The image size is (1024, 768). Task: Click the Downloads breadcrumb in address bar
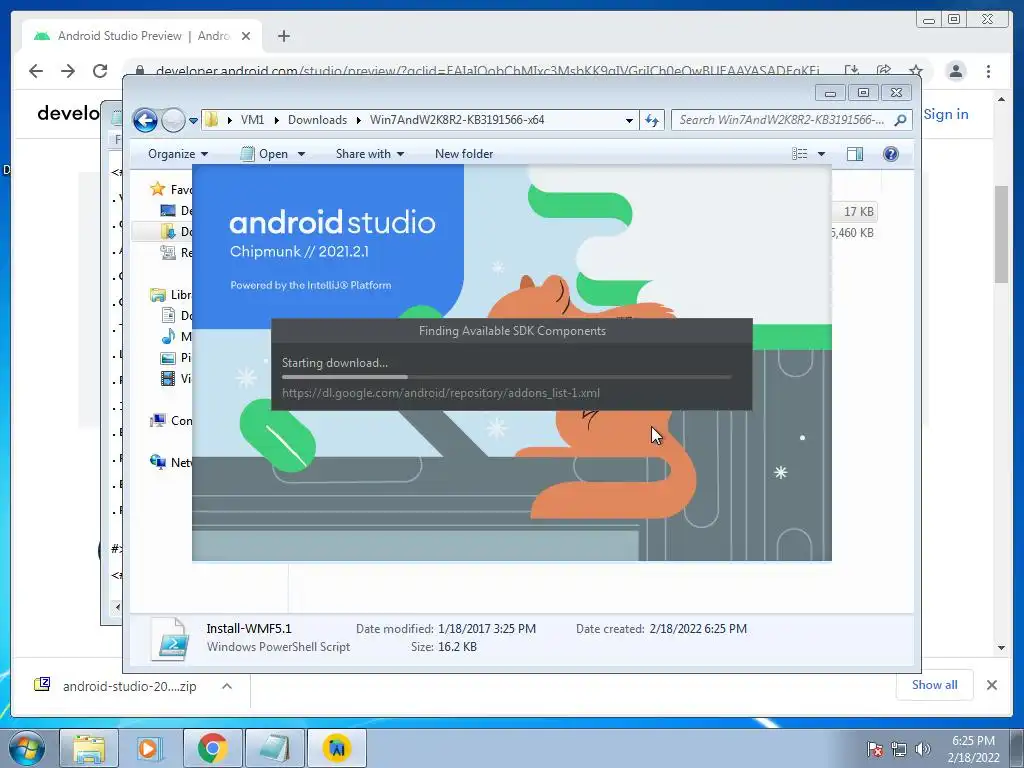(x=317, y=120)
